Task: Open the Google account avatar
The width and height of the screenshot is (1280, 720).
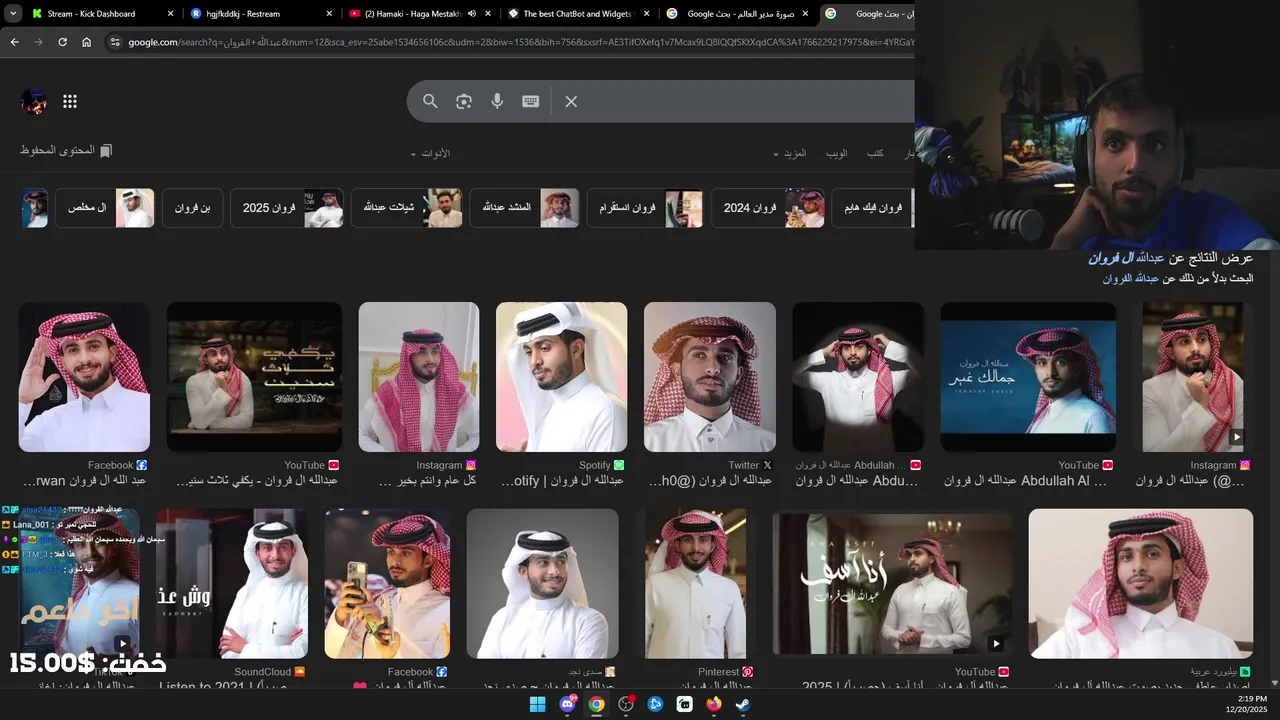Action: [33, 101]
